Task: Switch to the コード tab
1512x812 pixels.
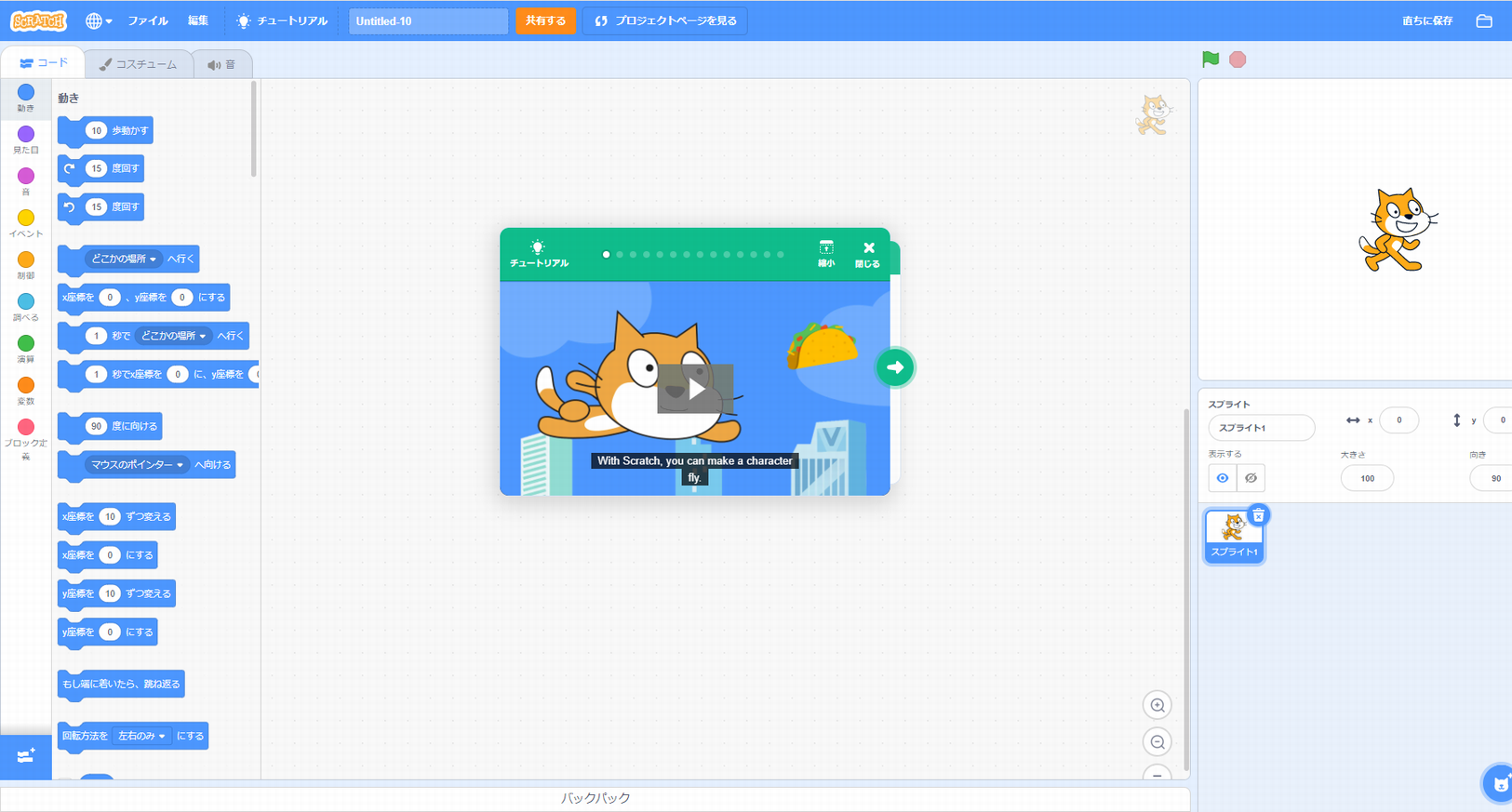Action: 44,63
